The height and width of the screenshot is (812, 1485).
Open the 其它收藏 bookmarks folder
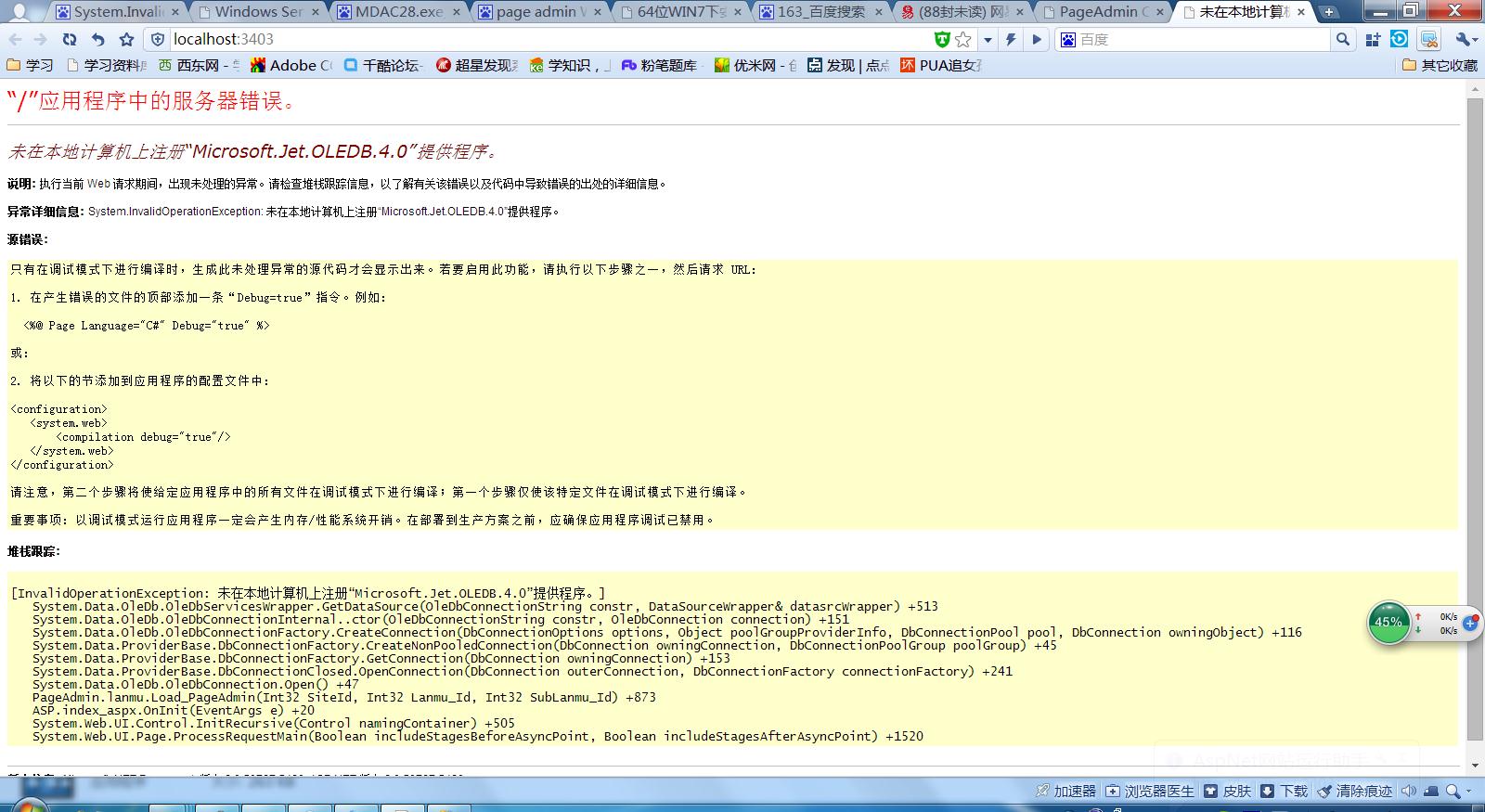1440,65
